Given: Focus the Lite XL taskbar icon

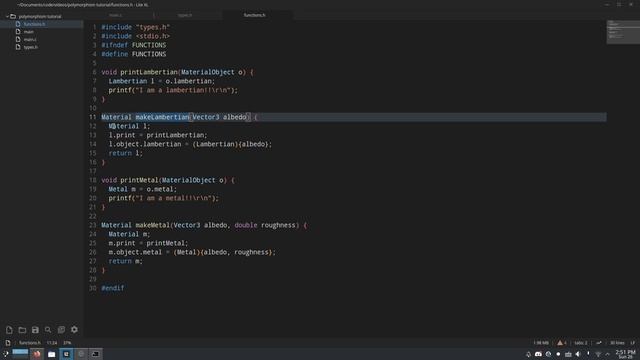Looking at the screenshot, I should (66, 354).
